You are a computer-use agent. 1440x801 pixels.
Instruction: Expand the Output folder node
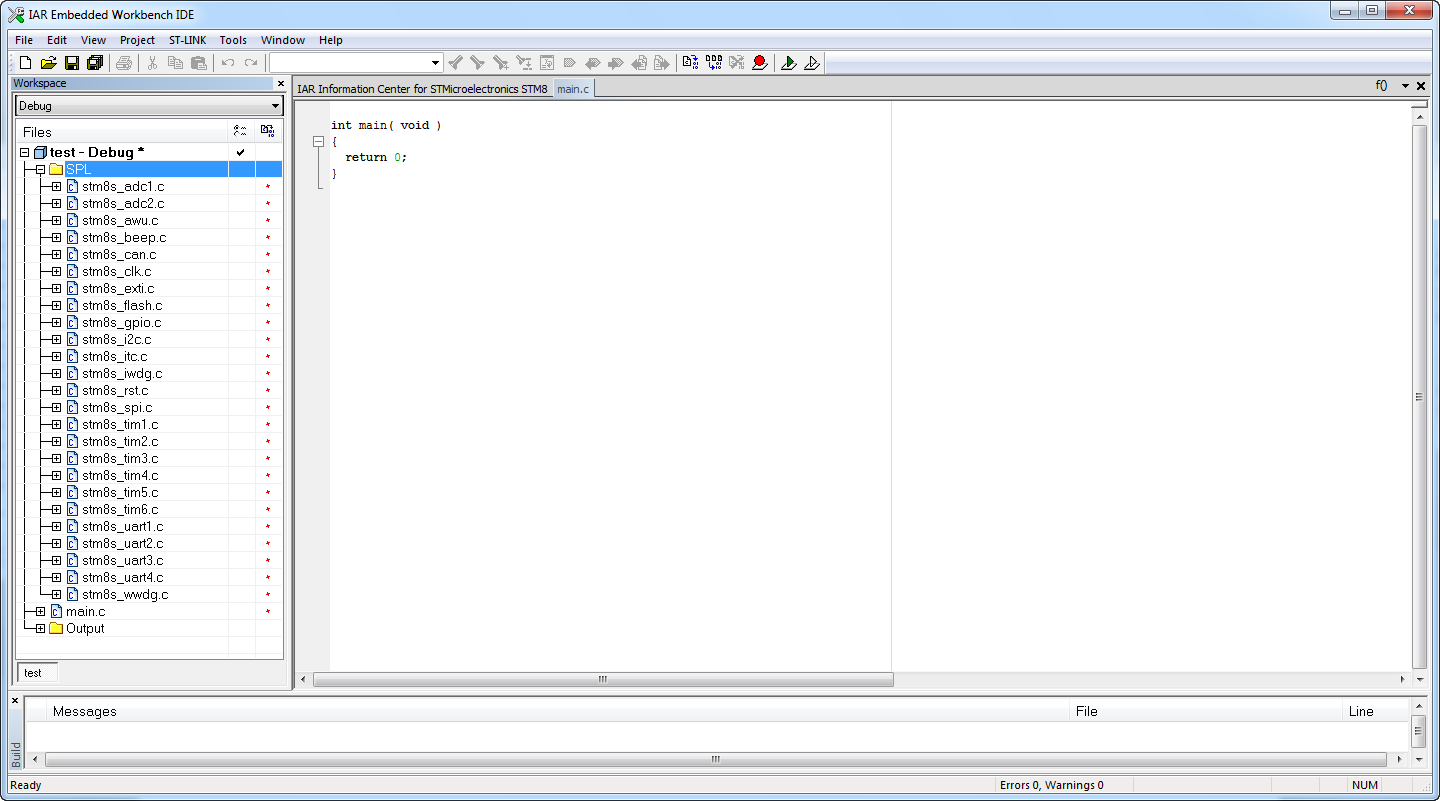coord(41,629)
